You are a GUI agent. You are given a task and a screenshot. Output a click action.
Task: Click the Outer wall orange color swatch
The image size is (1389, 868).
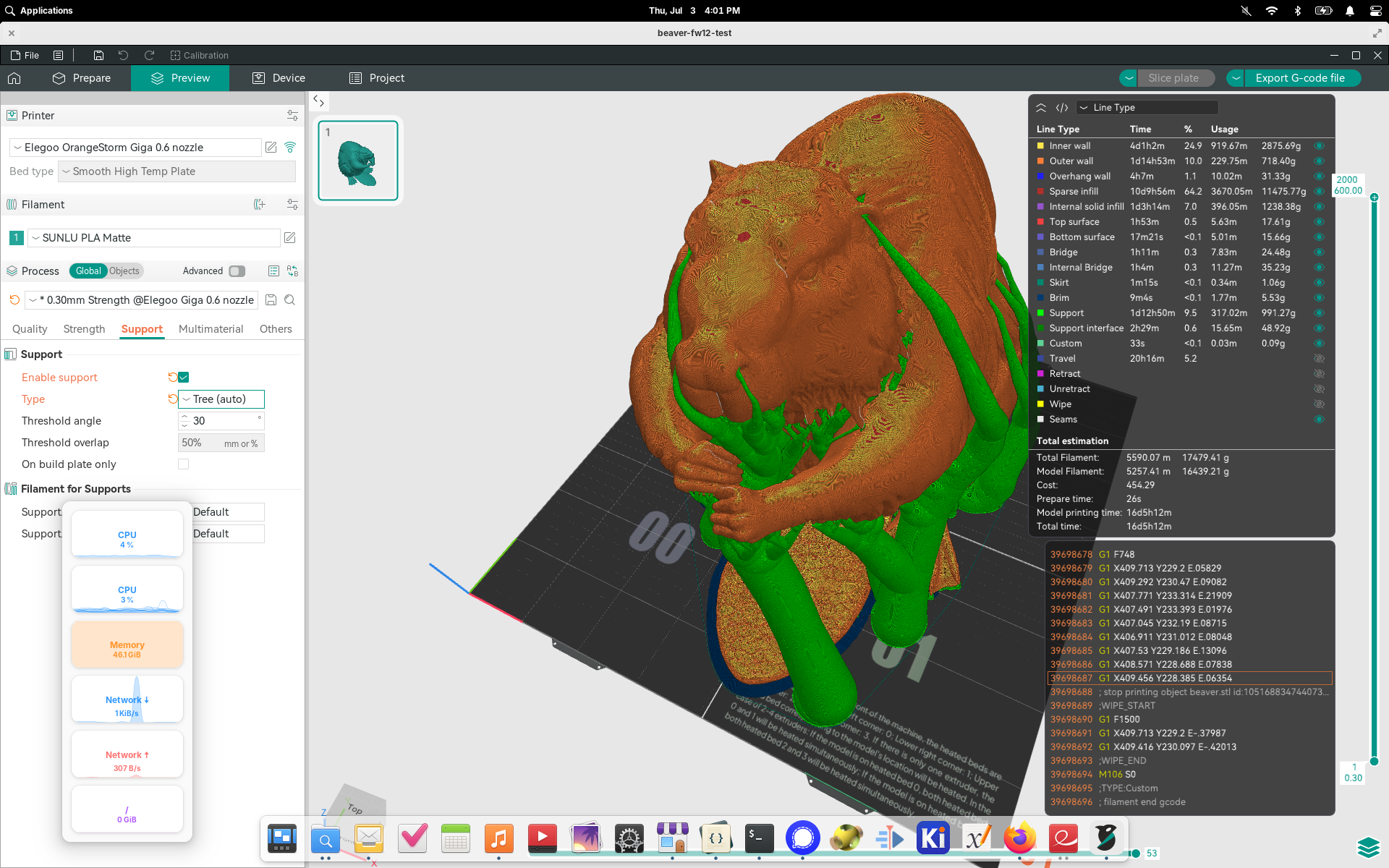(1040, 161)
